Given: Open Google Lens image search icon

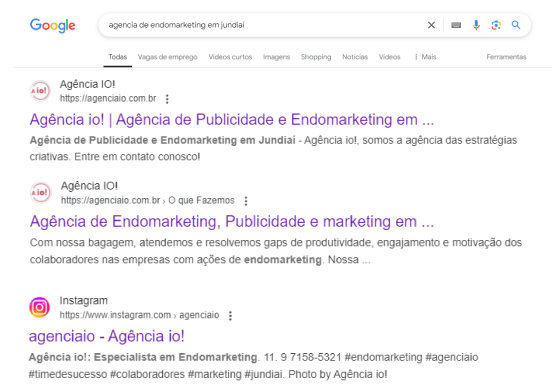Looking at the screenshot, I should 496,25.
